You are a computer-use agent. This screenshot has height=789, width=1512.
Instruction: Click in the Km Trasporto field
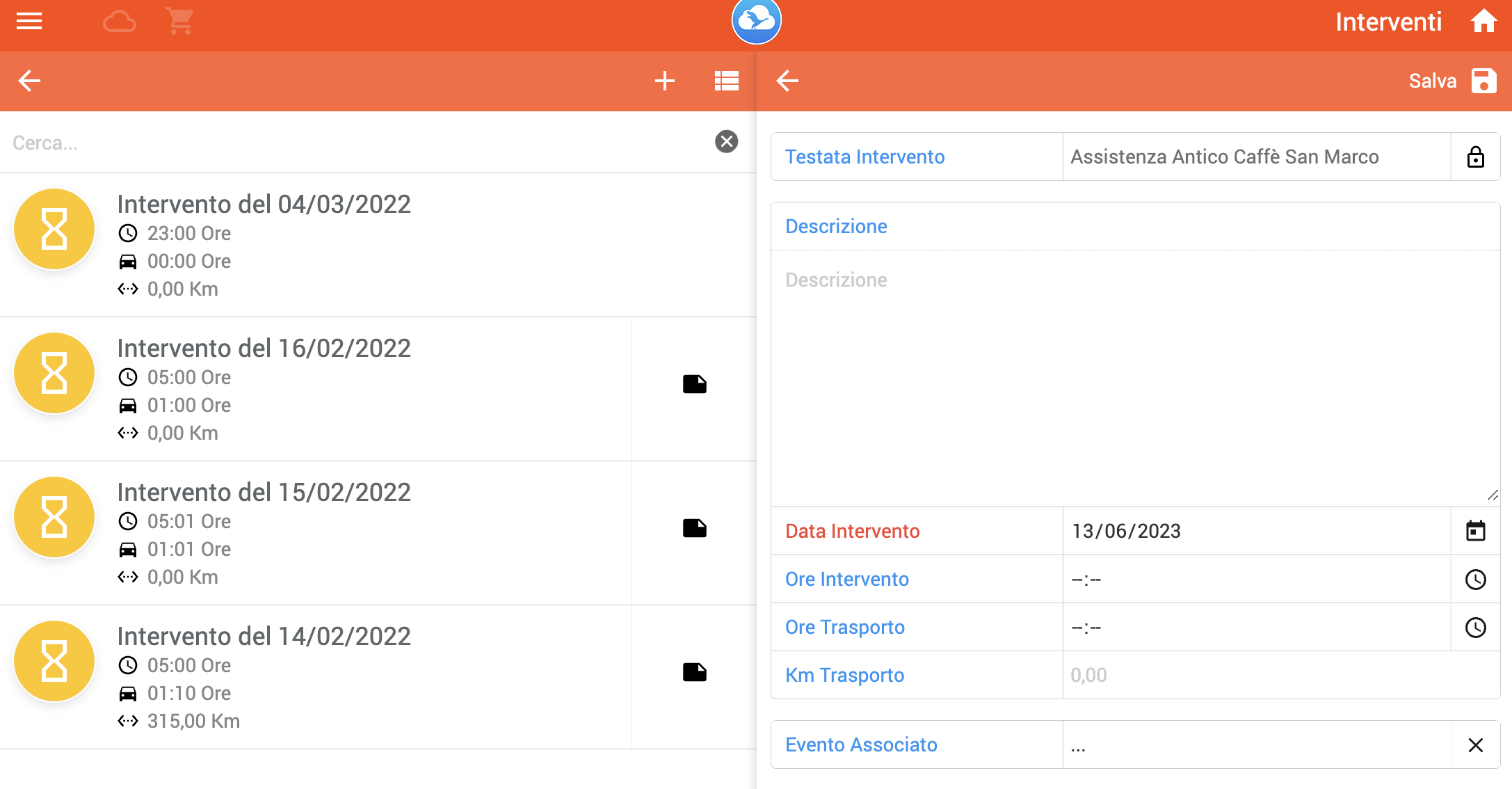click(1280, 675)
